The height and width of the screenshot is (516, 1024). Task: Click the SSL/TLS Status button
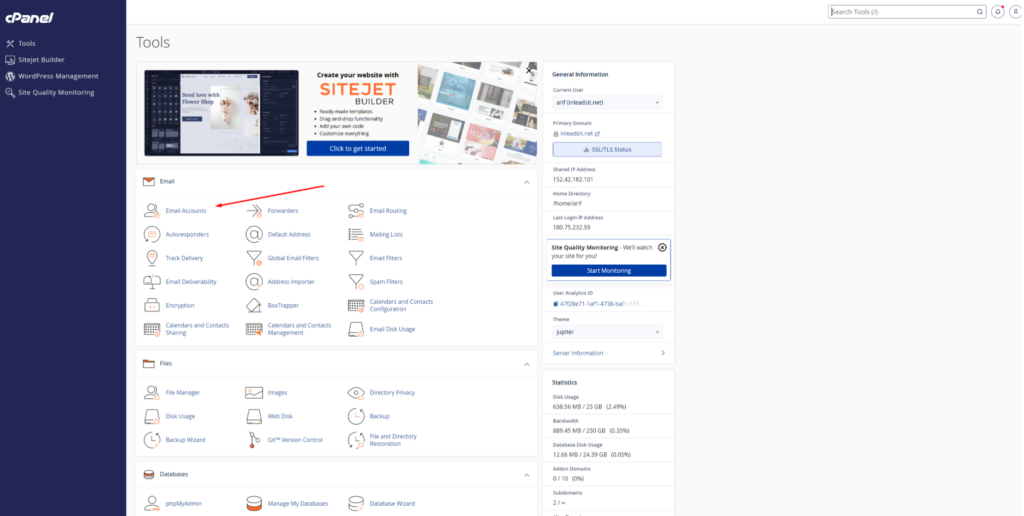click(607, 150)
